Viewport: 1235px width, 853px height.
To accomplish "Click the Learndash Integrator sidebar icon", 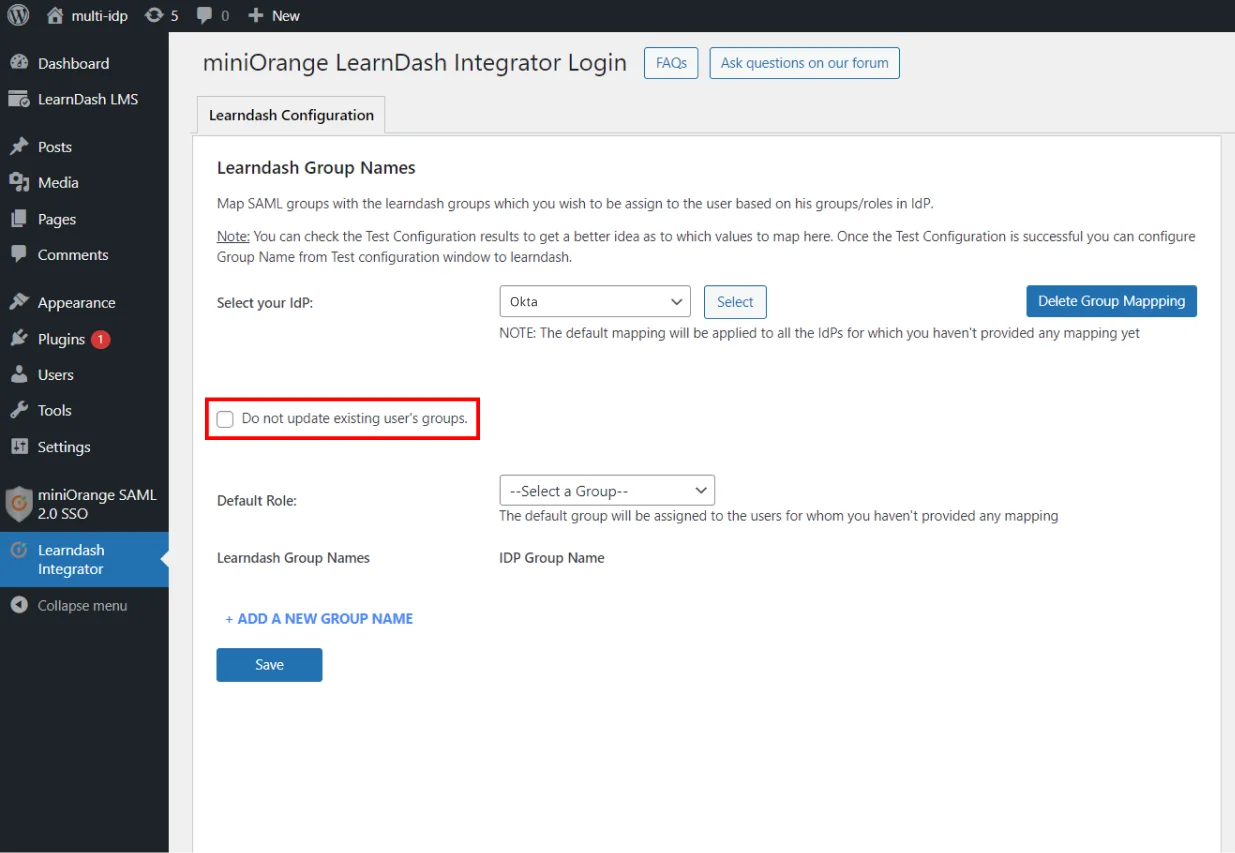I will coord(19,550).
